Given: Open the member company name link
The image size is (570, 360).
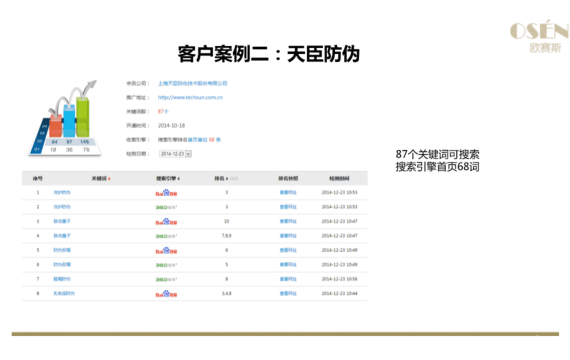Looking at the screenshot, I should coord(192,83).
